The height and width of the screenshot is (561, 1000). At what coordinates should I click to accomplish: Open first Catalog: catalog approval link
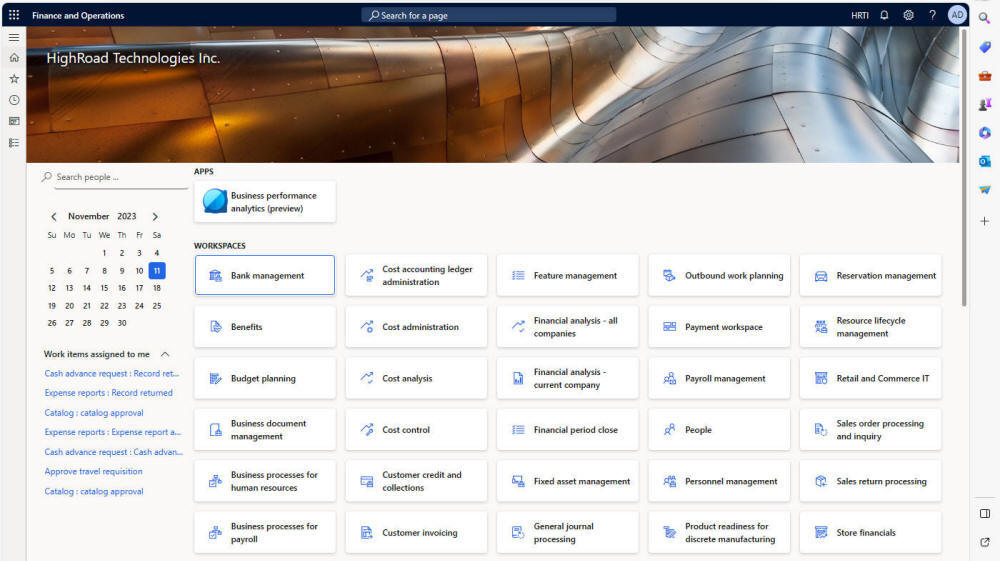(94, 412)
